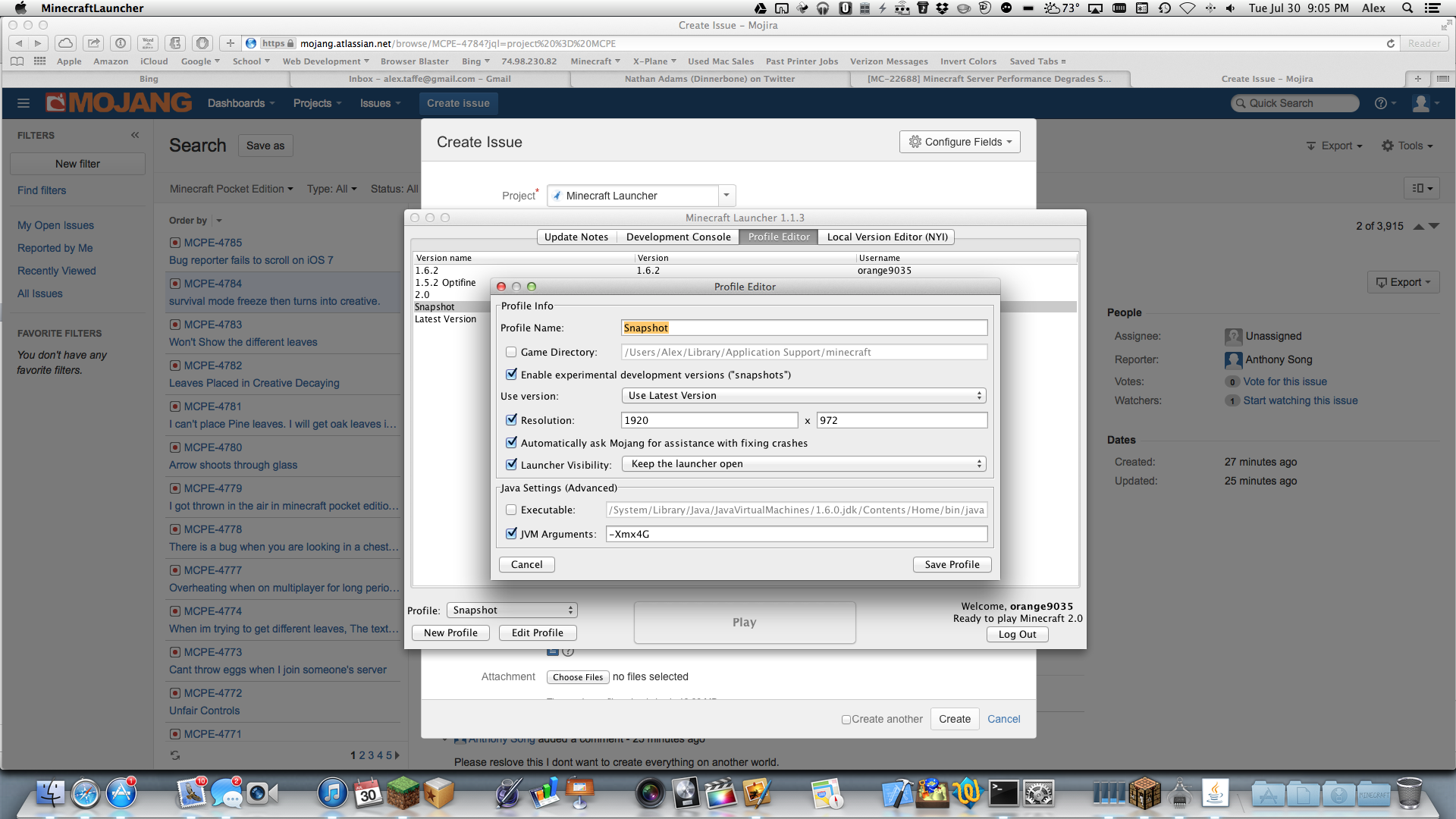Open the Launcher Visibility dropdown
Image resolution: width=1456 pixels, height=819 pixels.
(x=804, y=464)
